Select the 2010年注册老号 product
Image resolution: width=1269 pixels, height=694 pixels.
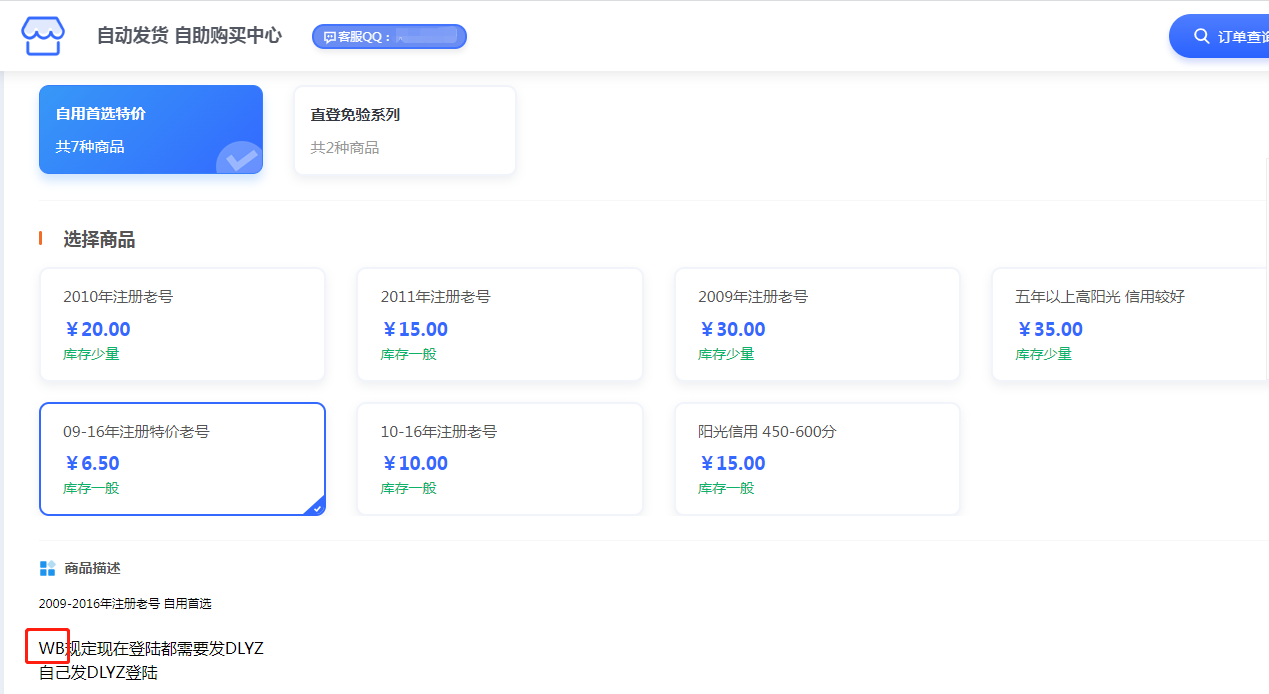[x=182, y=324]
